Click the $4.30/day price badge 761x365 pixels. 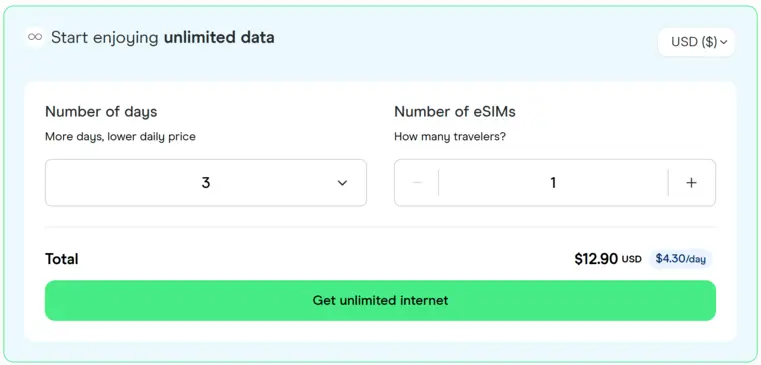pyautogui.click(x=680, y=259)
